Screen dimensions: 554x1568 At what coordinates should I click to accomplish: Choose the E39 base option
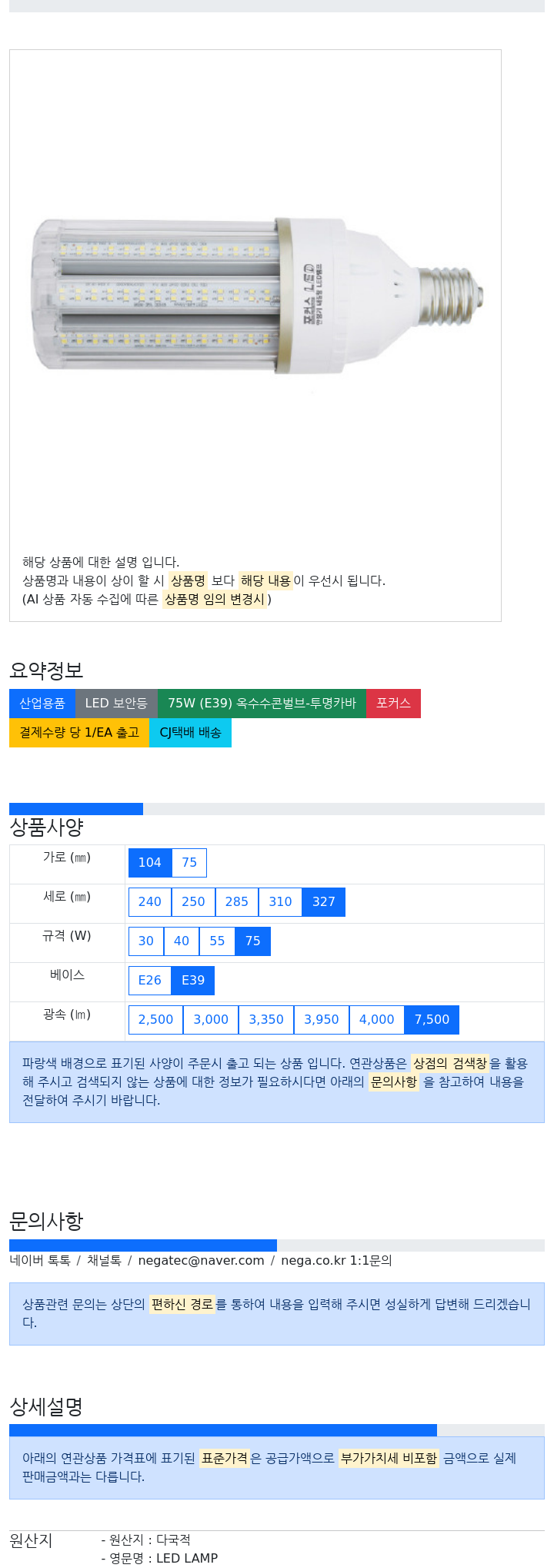point(193,981)
